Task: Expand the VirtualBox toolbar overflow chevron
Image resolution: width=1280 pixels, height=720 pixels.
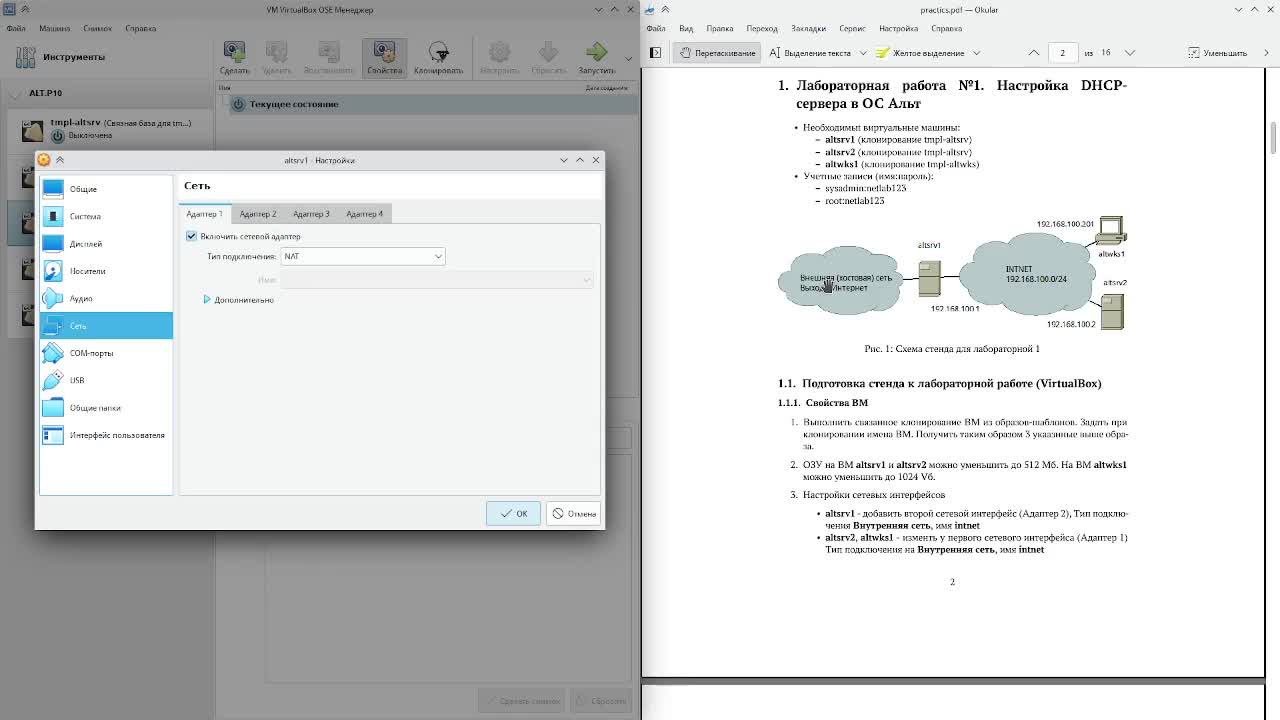Action: point(629,58)
